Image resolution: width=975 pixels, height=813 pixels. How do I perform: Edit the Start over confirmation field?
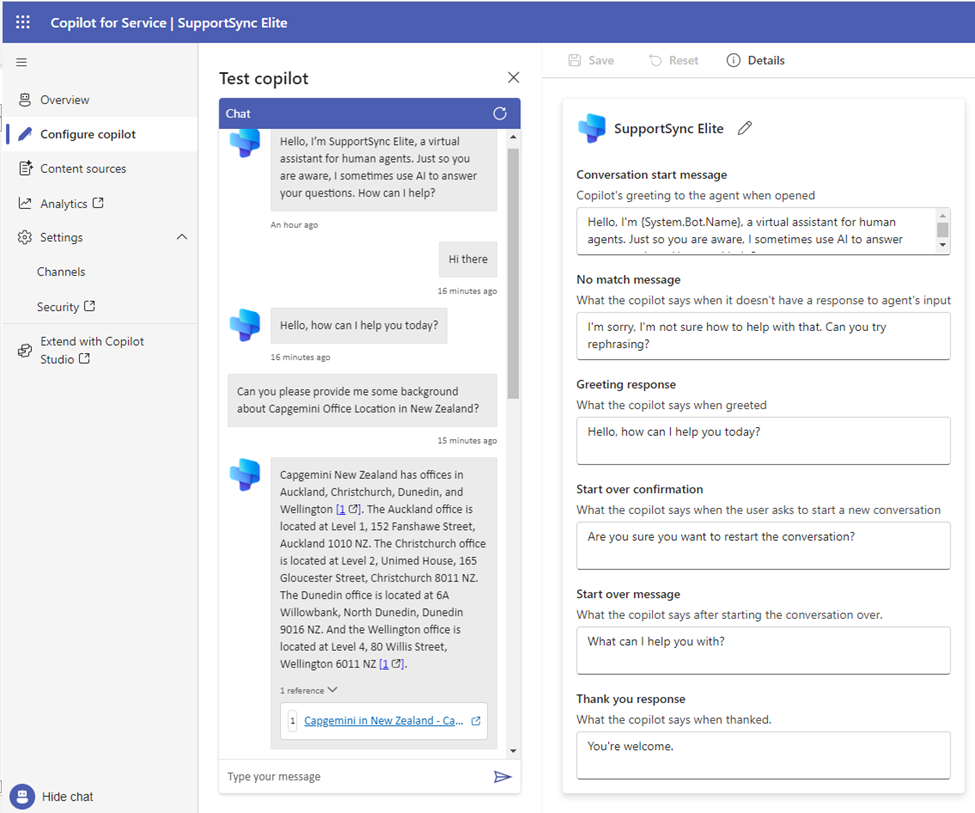tap(763, 546)
